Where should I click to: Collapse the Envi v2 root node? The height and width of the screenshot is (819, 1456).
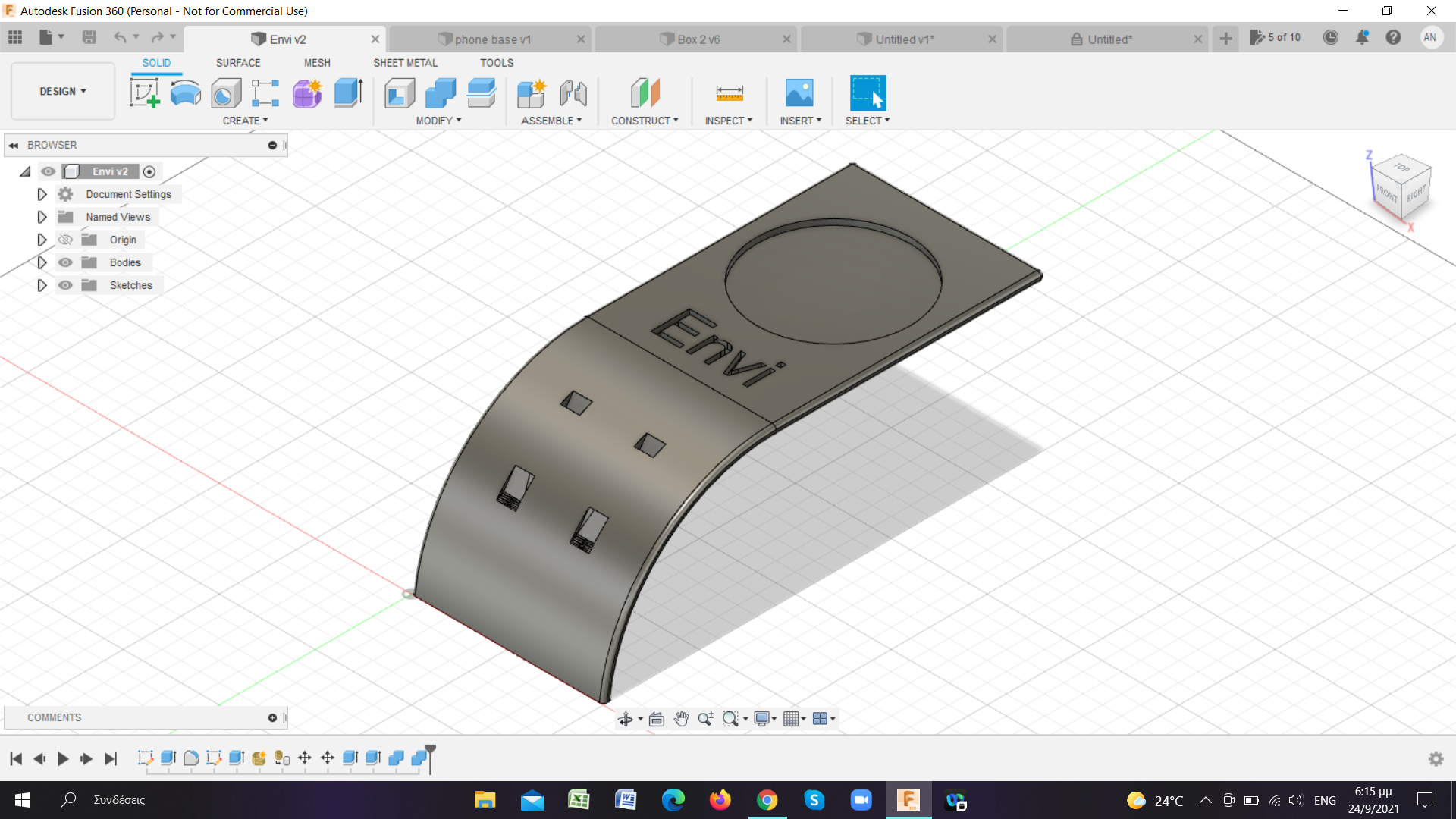click(25, 171)
